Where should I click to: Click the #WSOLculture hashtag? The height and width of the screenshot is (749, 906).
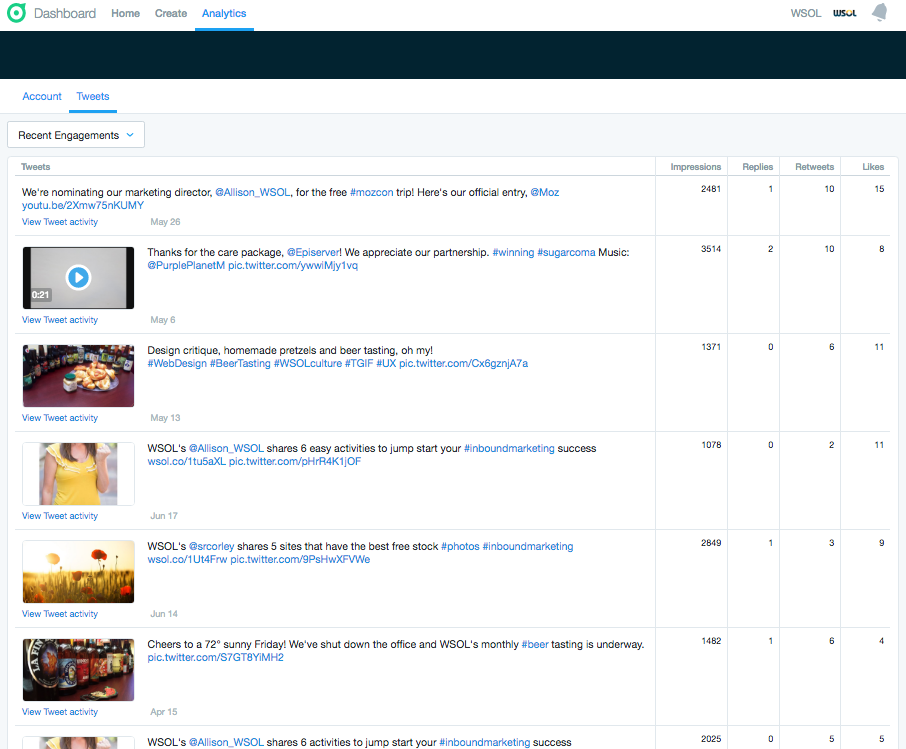point(308,364)
